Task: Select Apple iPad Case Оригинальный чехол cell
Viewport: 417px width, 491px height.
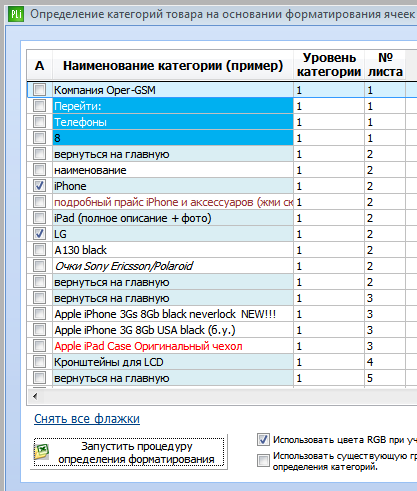Action: click(173, 346)
